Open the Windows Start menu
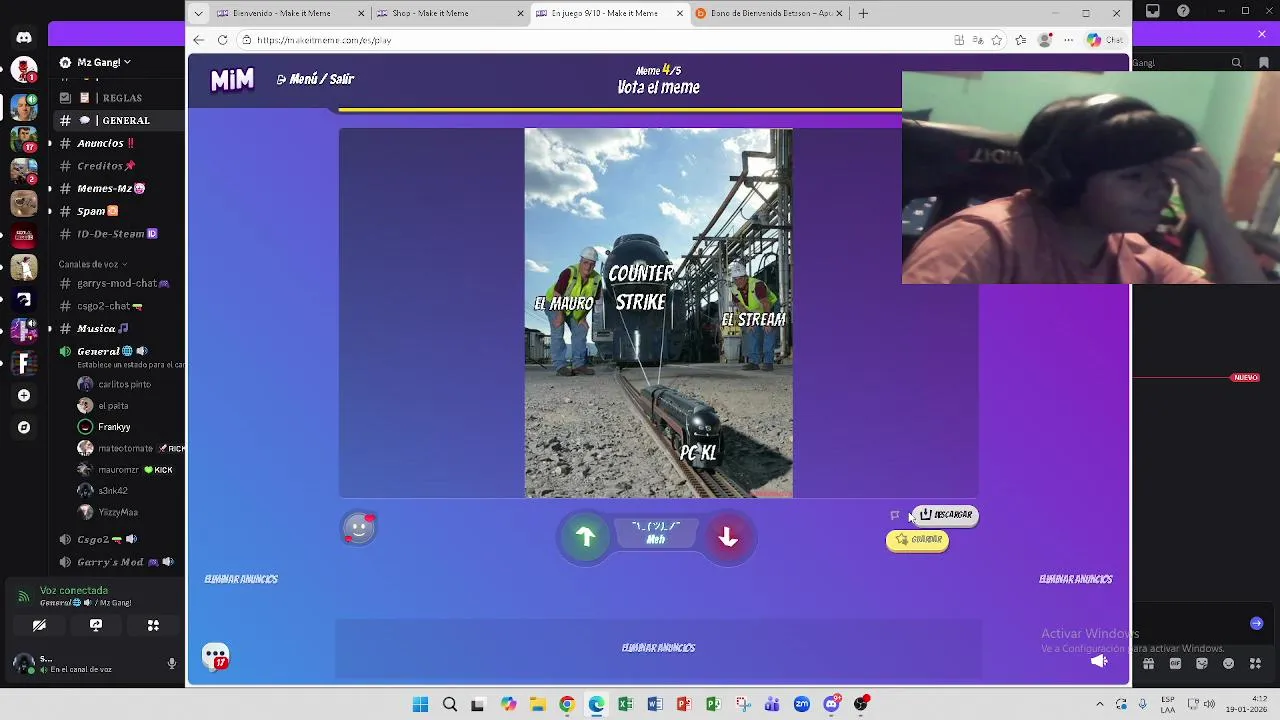This screenshot has width=1280, height=720. [421, 704]
